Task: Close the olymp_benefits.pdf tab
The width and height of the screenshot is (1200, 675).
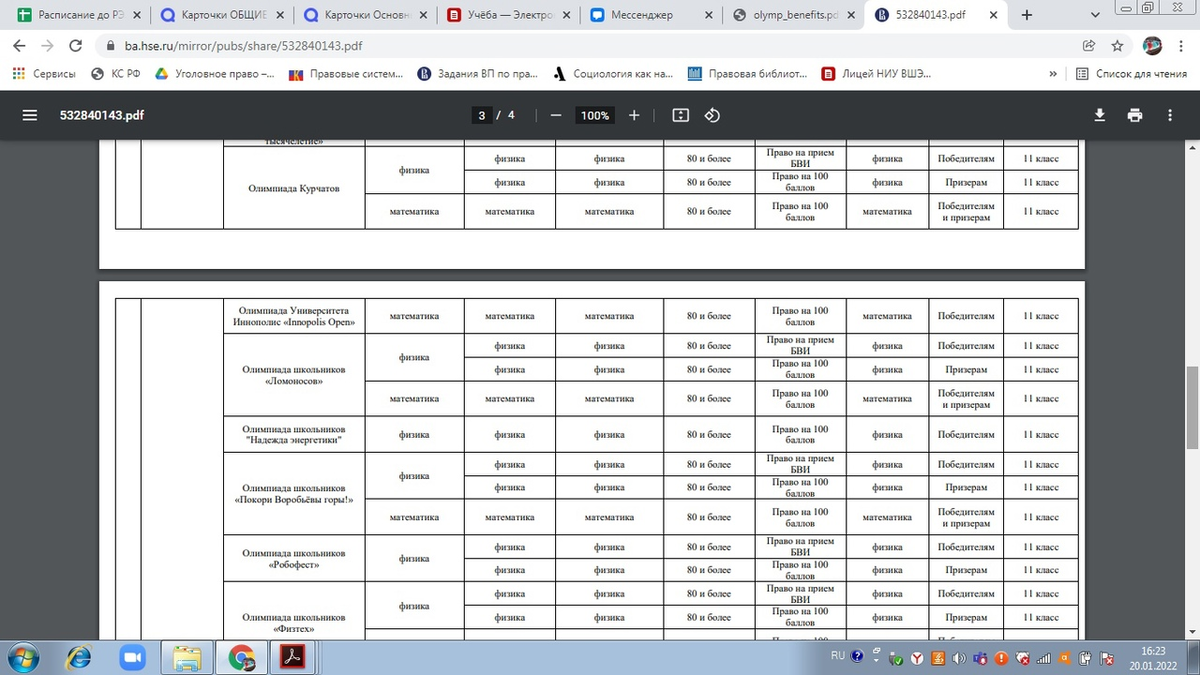Action: pos(852,15)
